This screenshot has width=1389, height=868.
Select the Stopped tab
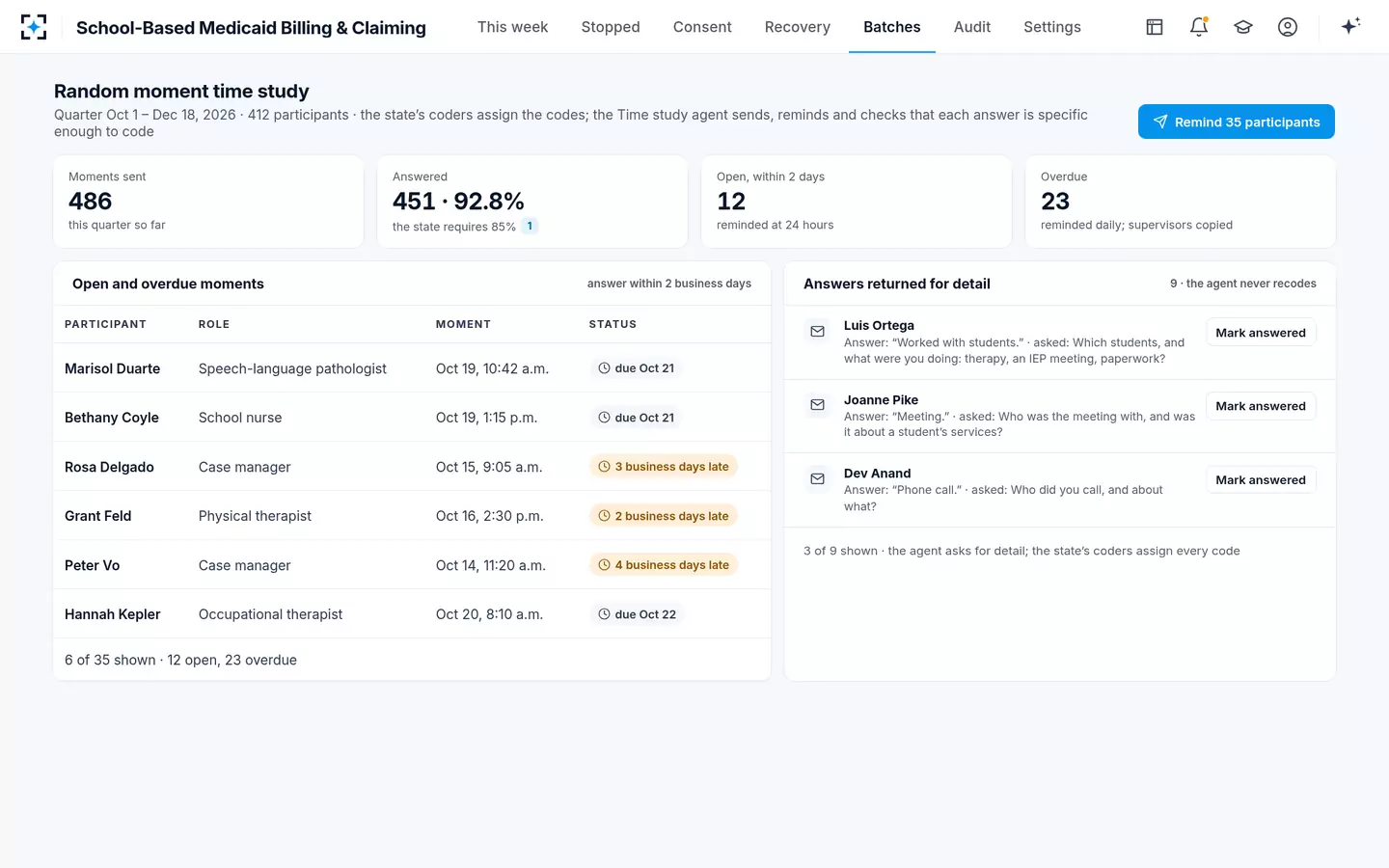(611, 27)
